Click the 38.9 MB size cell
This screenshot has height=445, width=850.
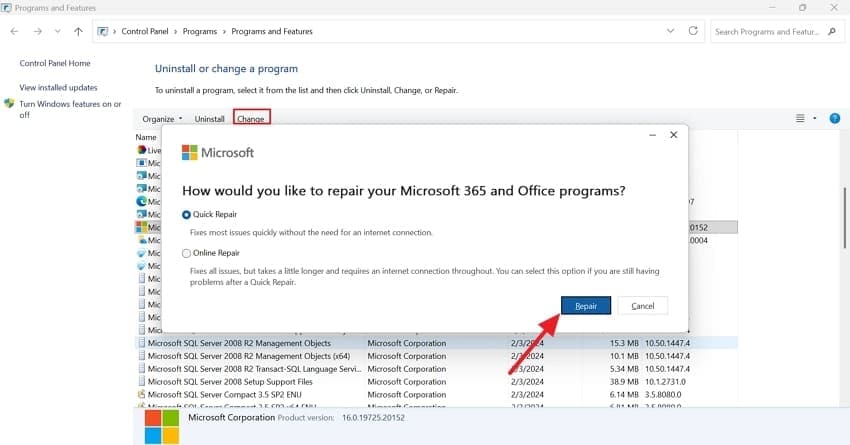[624, 382]
